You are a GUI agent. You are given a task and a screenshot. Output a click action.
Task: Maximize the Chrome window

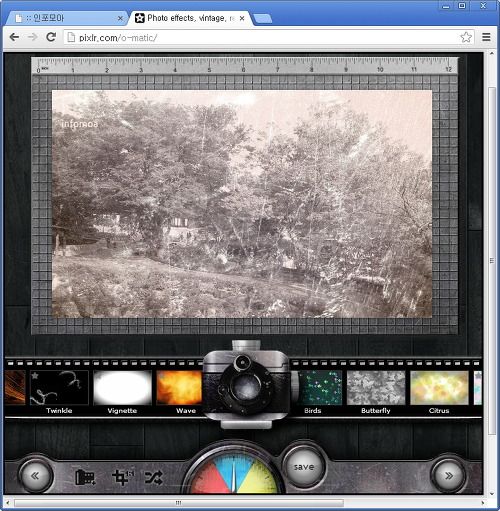[462, 6]
